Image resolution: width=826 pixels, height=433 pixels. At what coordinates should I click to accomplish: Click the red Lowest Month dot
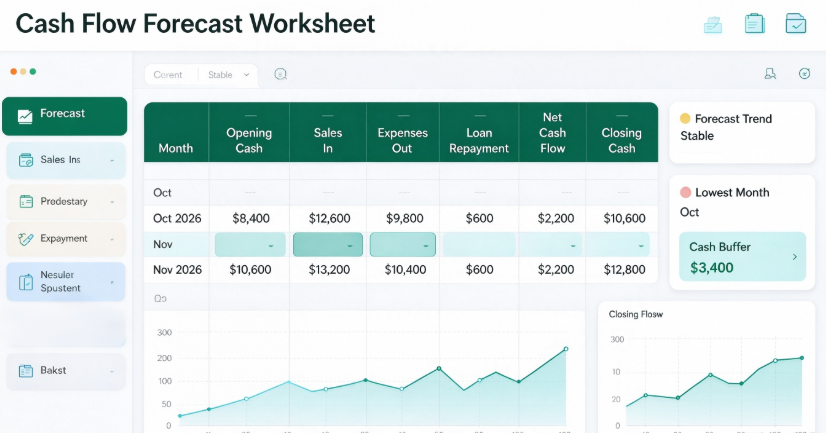(685, 192)
